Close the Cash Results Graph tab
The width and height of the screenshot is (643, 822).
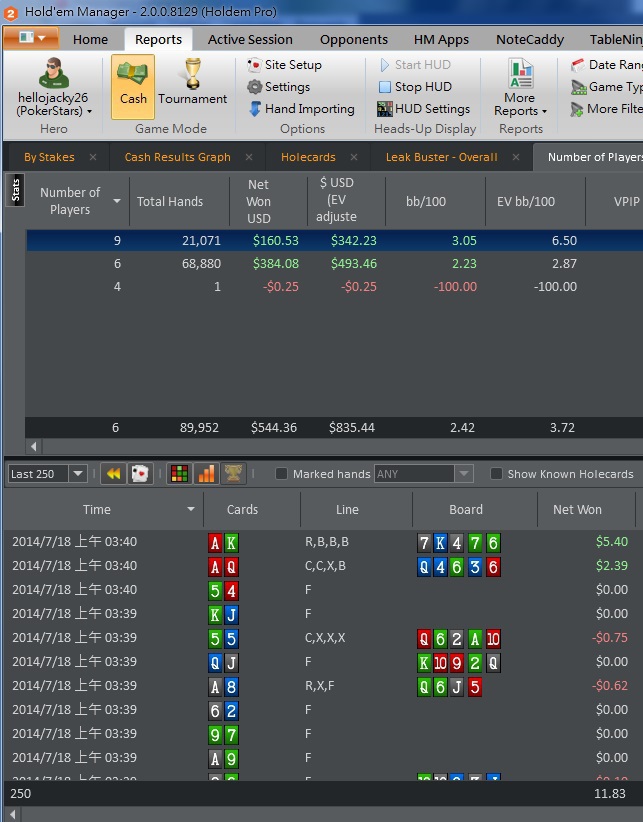tap(249, 157)
